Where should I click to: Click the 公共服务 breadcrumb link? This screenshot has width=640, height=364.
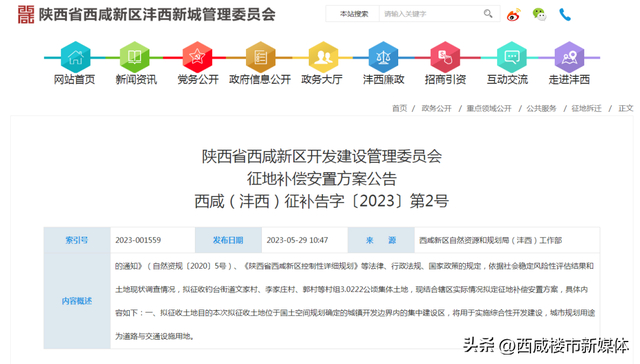pos(541,108)
